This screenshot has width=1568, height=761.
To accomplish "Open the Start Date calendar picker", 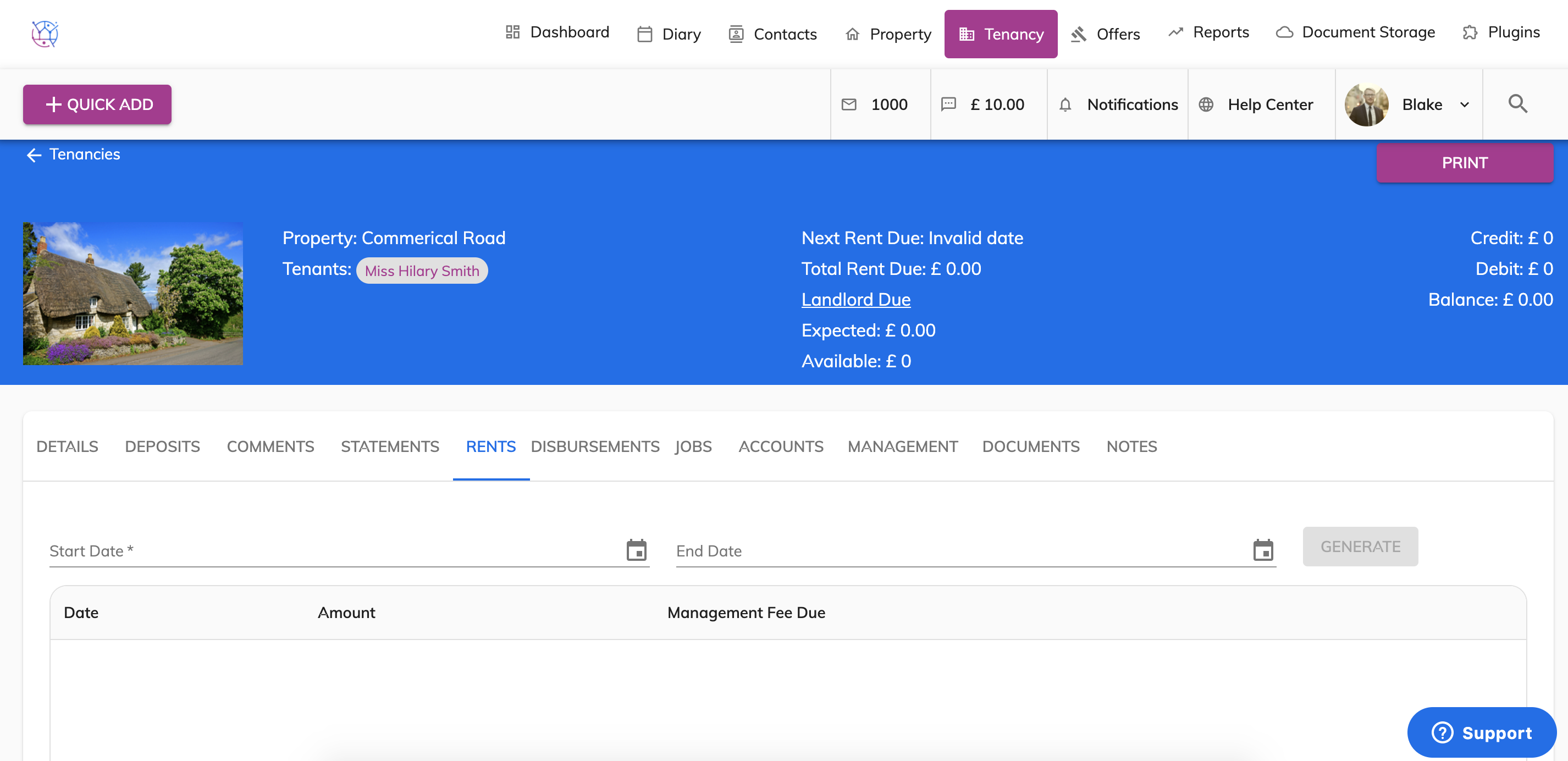I will click(636, 550).
